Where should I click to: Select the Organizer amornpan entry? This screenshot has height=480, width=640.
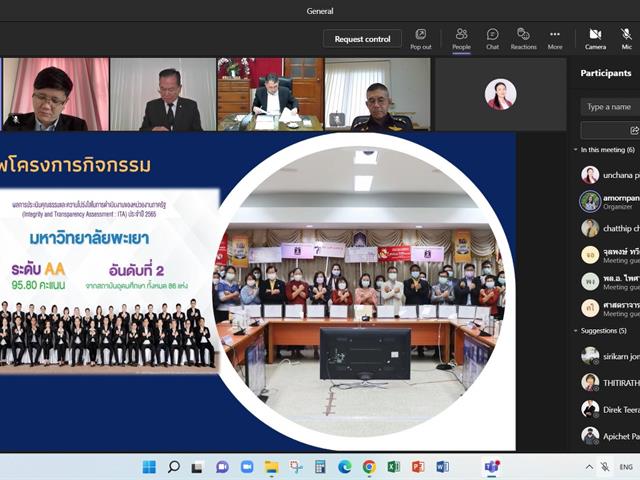(610, 202)
